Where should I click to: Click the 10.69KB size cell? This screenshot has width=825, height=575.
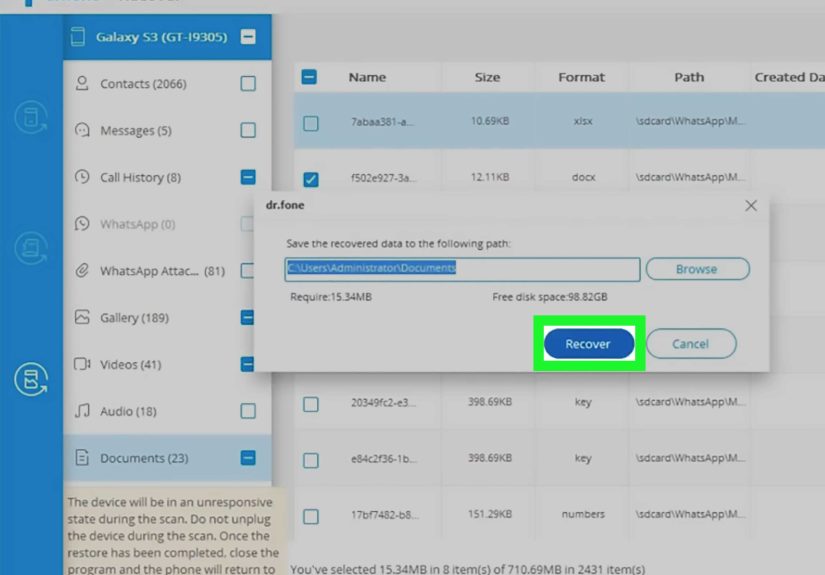click(x=490, y=121)
